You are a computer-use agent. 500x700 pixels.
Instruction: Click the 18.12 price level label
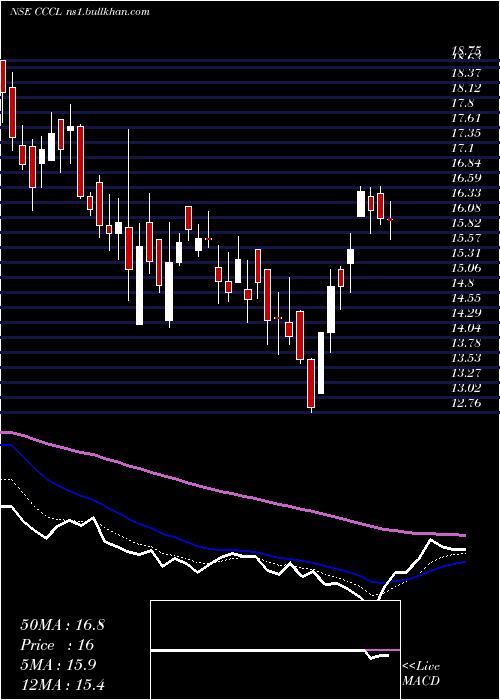click(x=467, y=88)
